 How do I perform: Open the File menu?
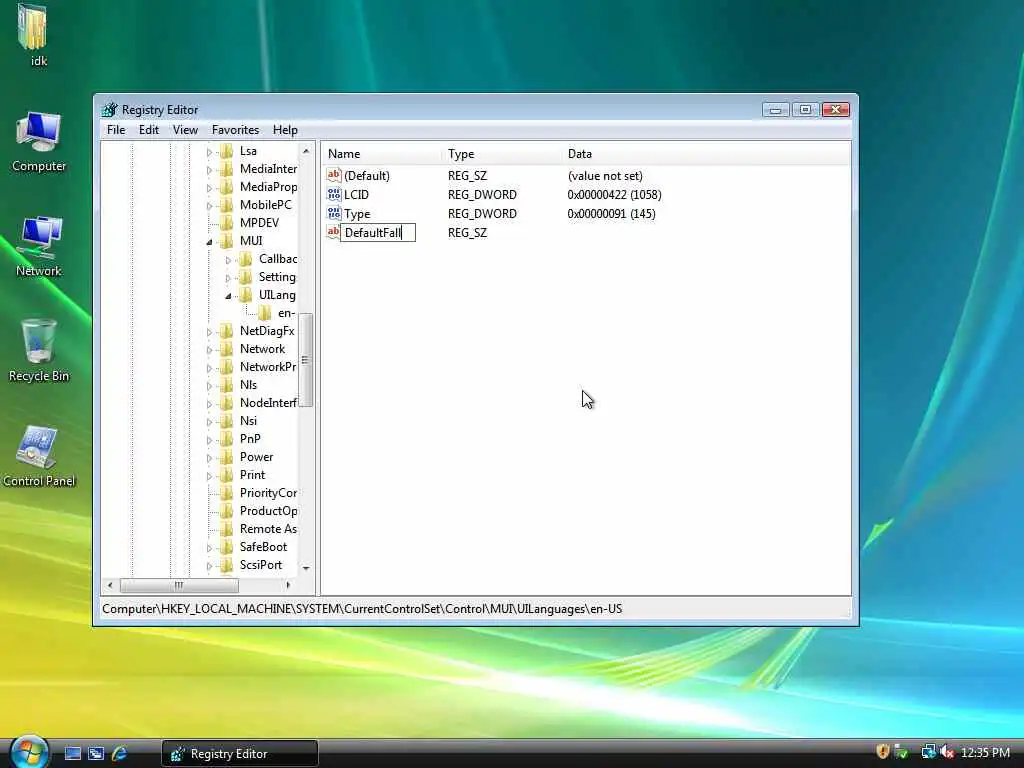116,130
